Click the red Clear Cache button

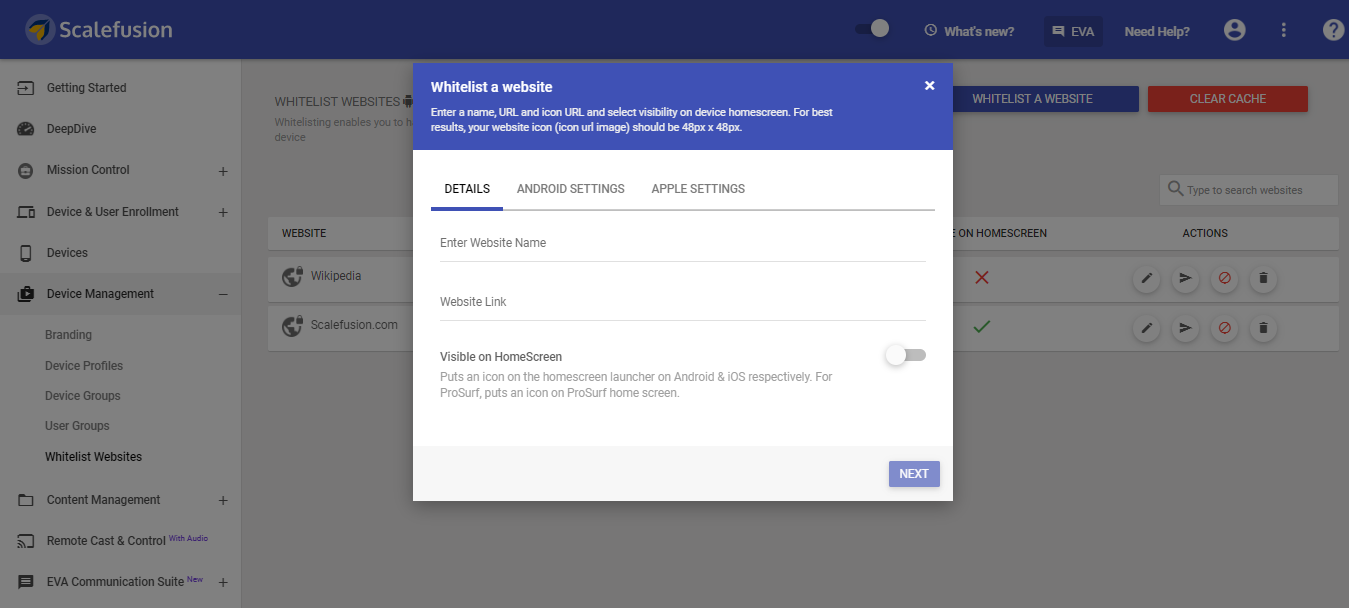[x=1228, y=99]
